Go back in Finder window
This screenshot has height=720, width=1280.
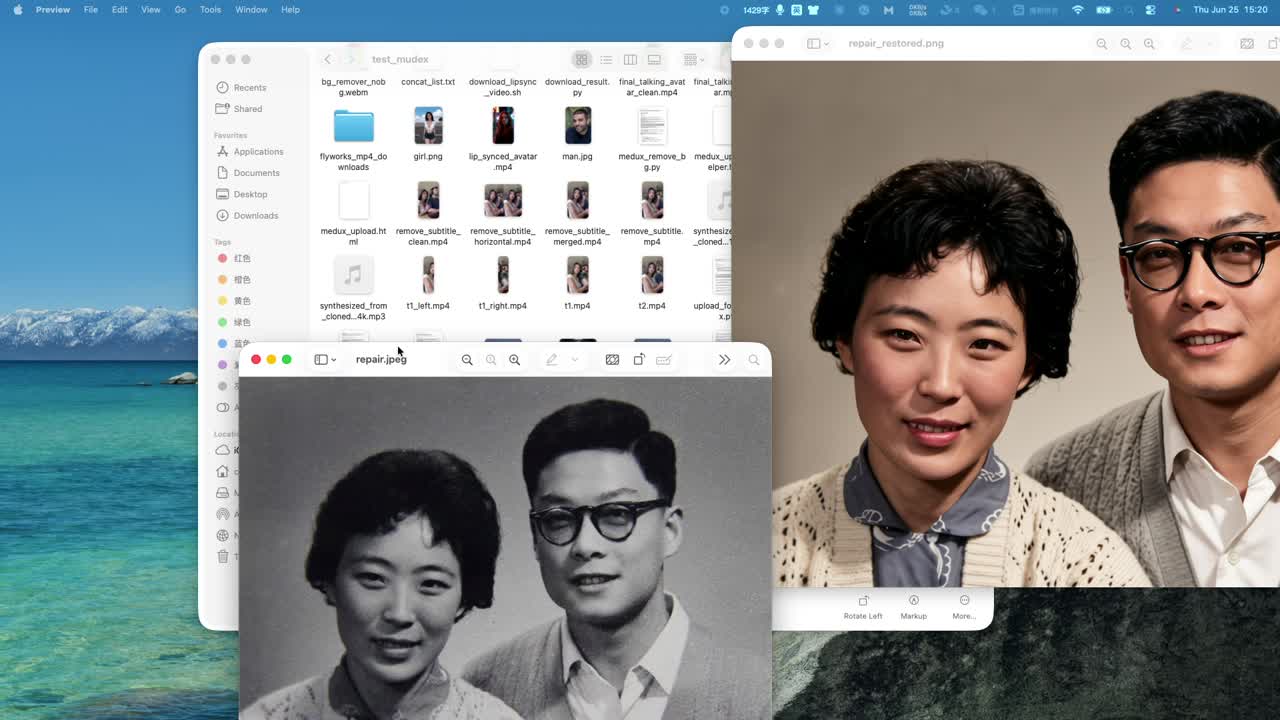point(327,59)
